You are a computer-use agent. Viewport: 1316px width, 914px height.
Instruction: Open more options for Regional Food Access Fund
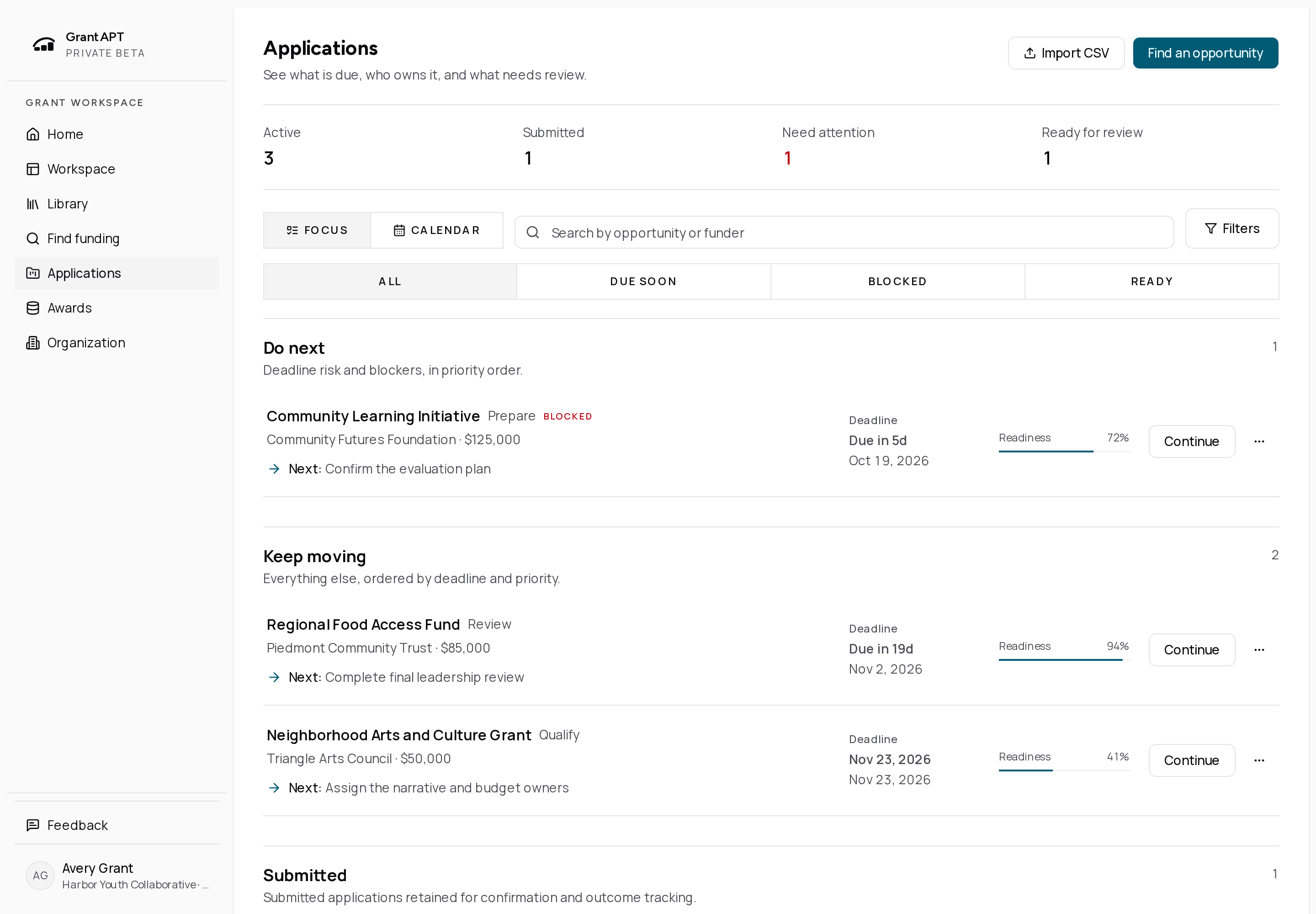1259,650
